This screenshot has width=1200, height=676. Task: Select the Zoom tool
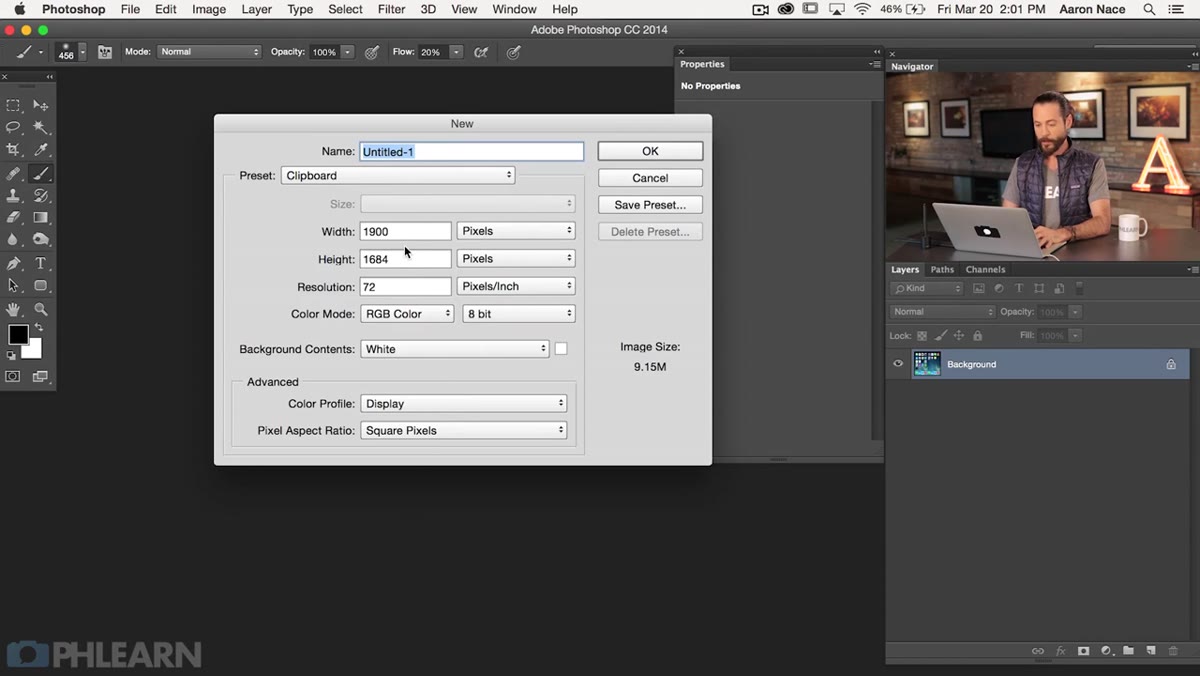pyautogui.click(x=41, y=310)
